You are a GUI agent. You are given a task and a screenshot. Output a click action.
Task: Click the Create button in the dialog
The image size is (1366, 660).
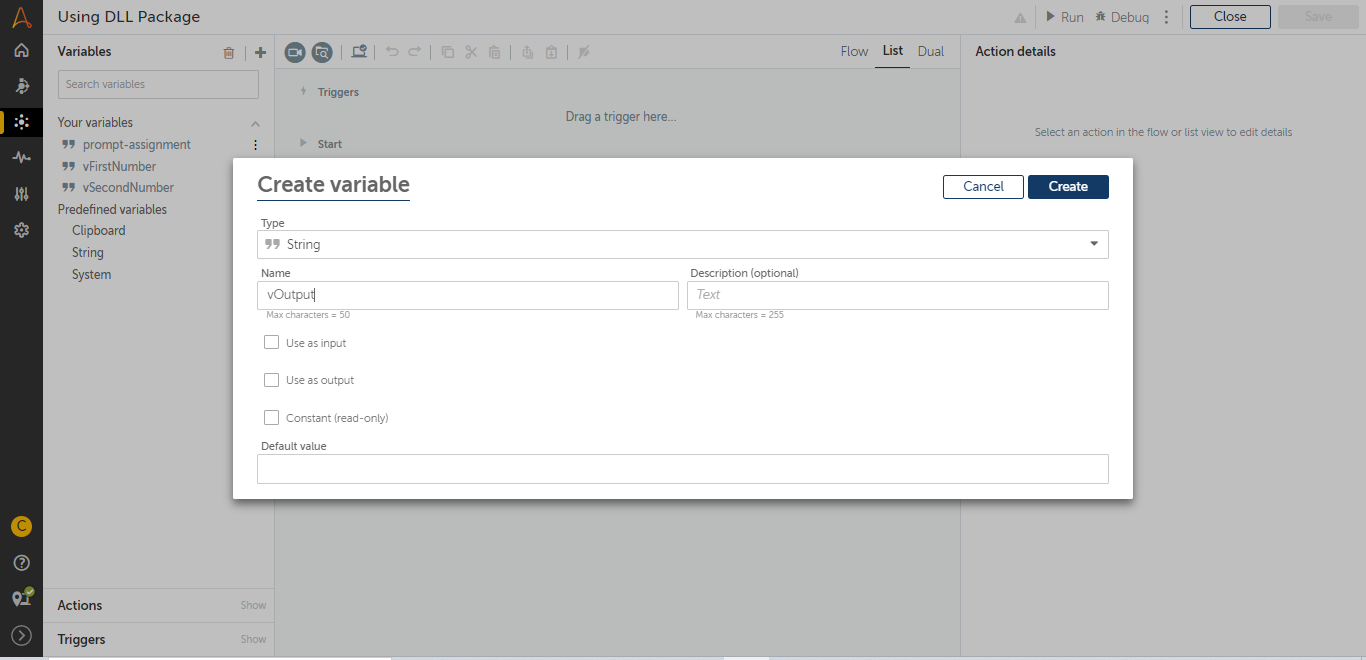coord(1068,186)
